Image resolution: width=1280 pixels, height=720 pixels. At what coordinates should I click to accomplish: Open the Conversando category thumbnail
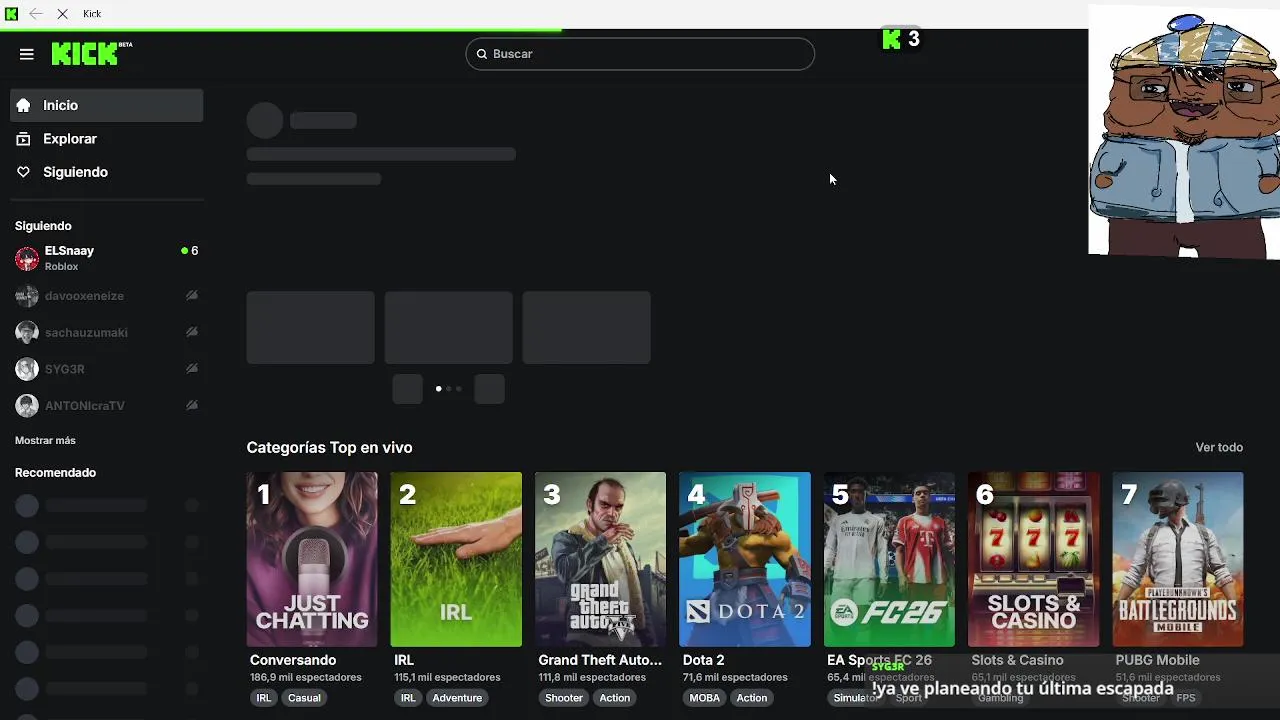(x=312, y=559)
